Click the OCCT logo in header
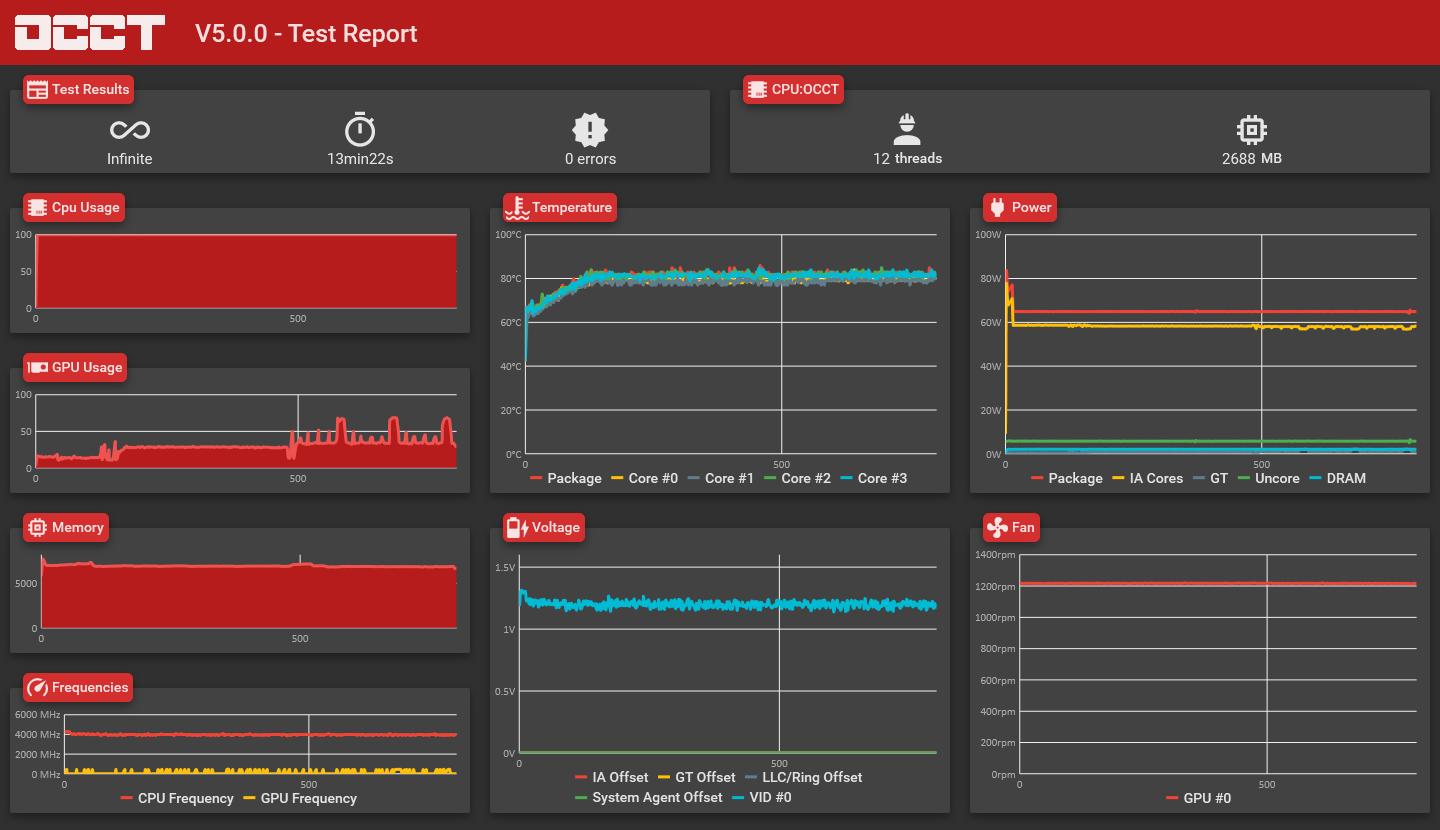The width and height of the screenshot is (1440, 830). [89, 33]
